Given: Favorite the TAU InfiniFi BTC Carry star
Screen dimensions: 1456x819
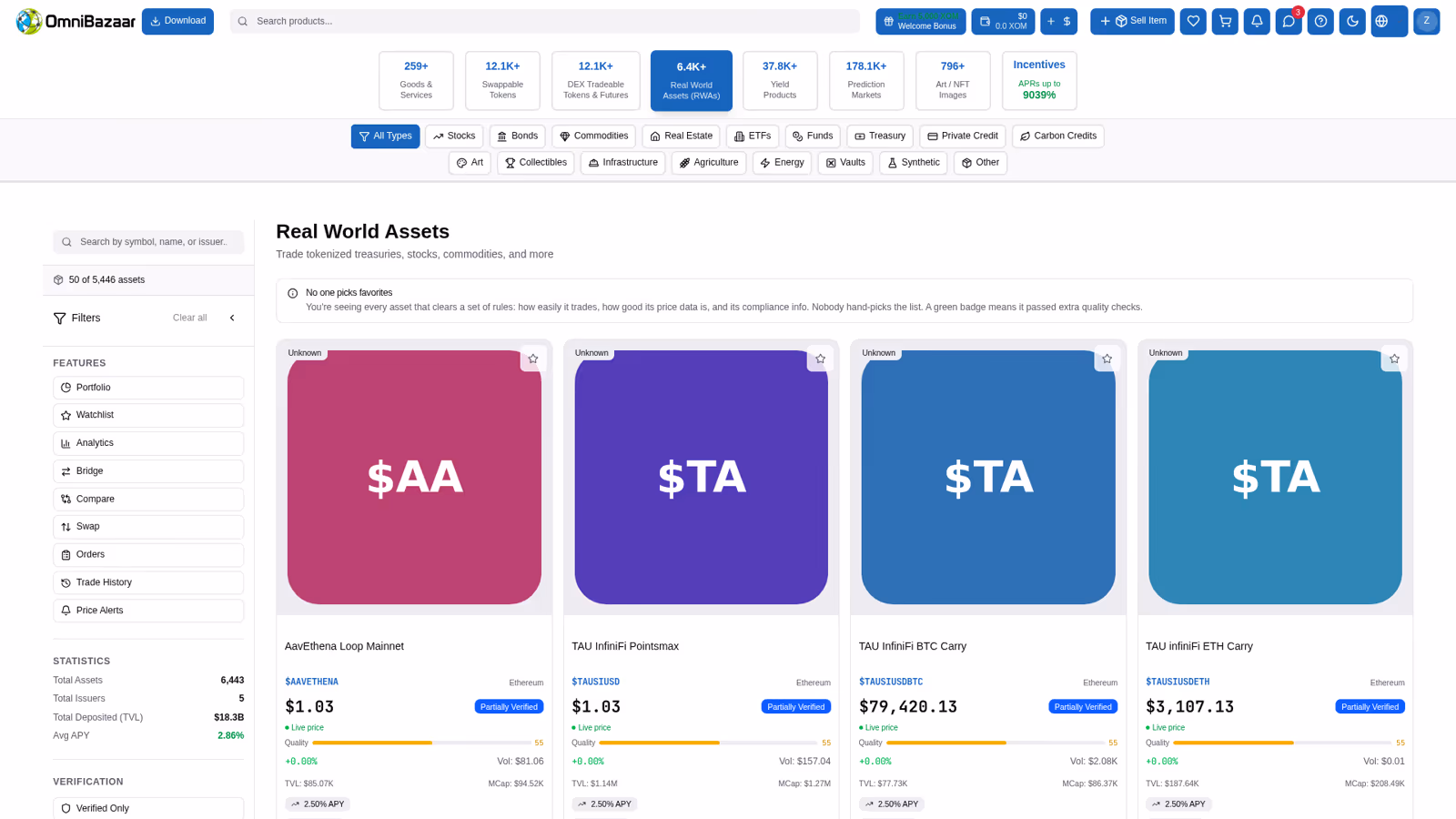Looking at the screenshot, I should 1107,359.
